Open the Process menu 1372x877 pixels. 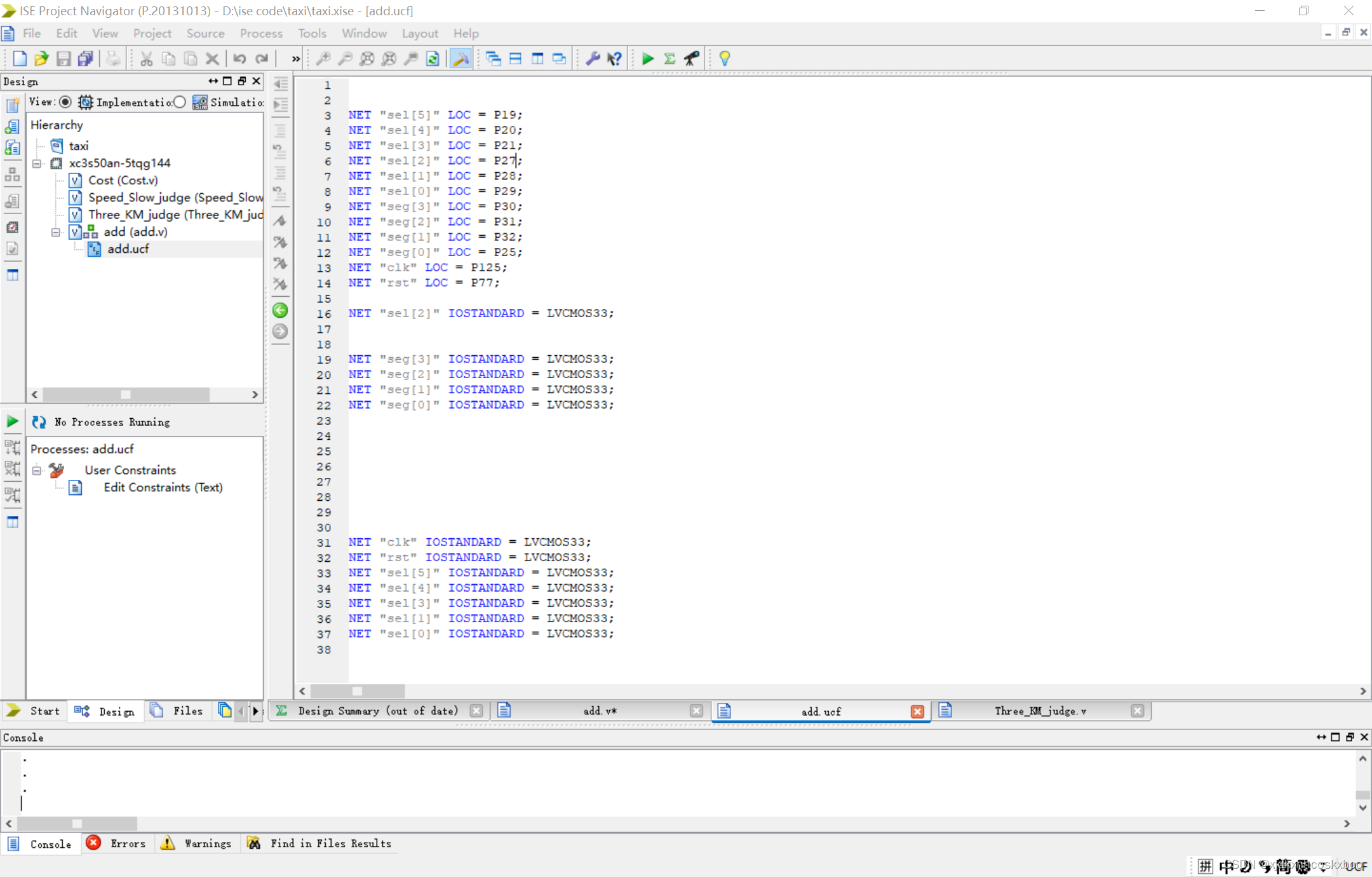(x=261, y=33)
